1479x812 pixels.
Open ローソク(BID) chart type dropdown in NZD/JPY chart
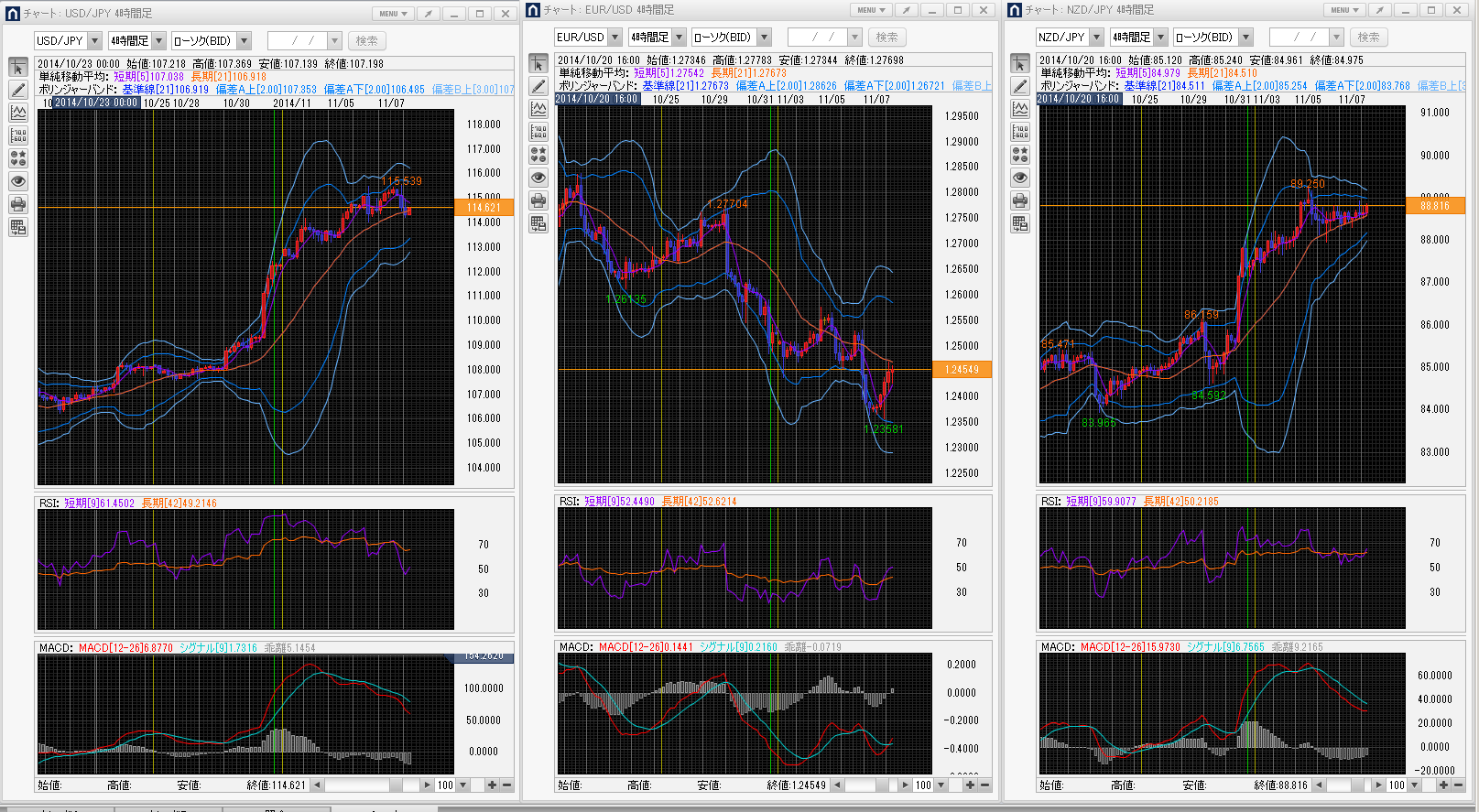[x=1245, y=38]
